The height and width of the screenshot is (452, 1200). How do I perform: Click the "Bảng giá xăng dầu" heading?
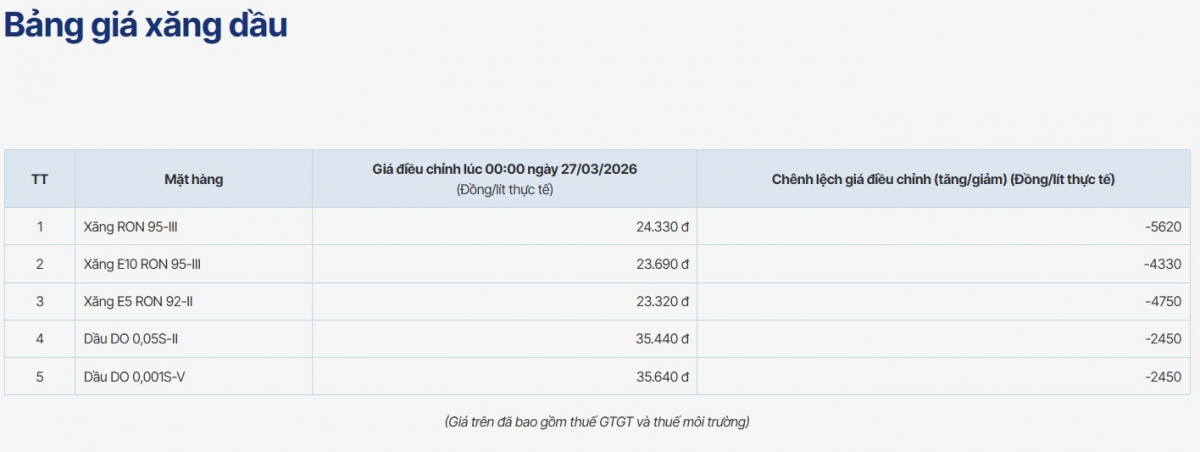tap(146, 26)
